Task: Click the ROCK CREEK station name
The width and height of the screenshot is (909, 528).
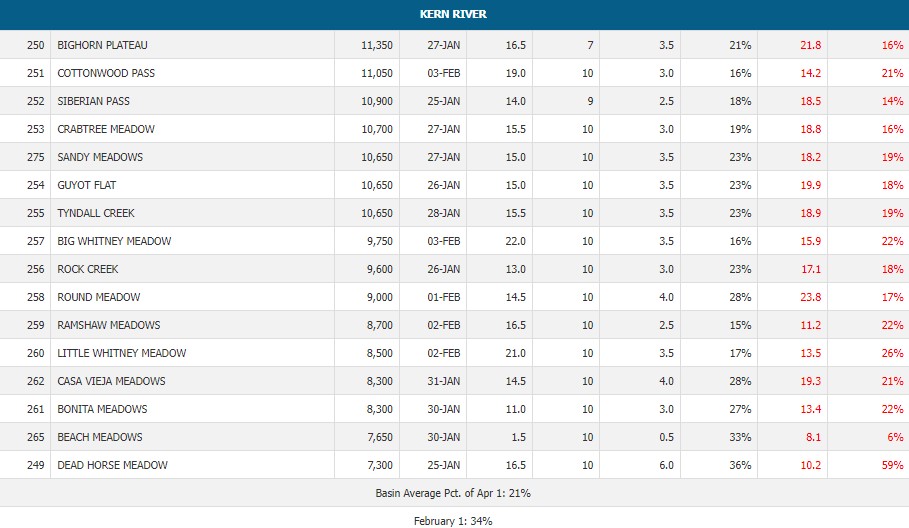Action: tap(88, 269)
